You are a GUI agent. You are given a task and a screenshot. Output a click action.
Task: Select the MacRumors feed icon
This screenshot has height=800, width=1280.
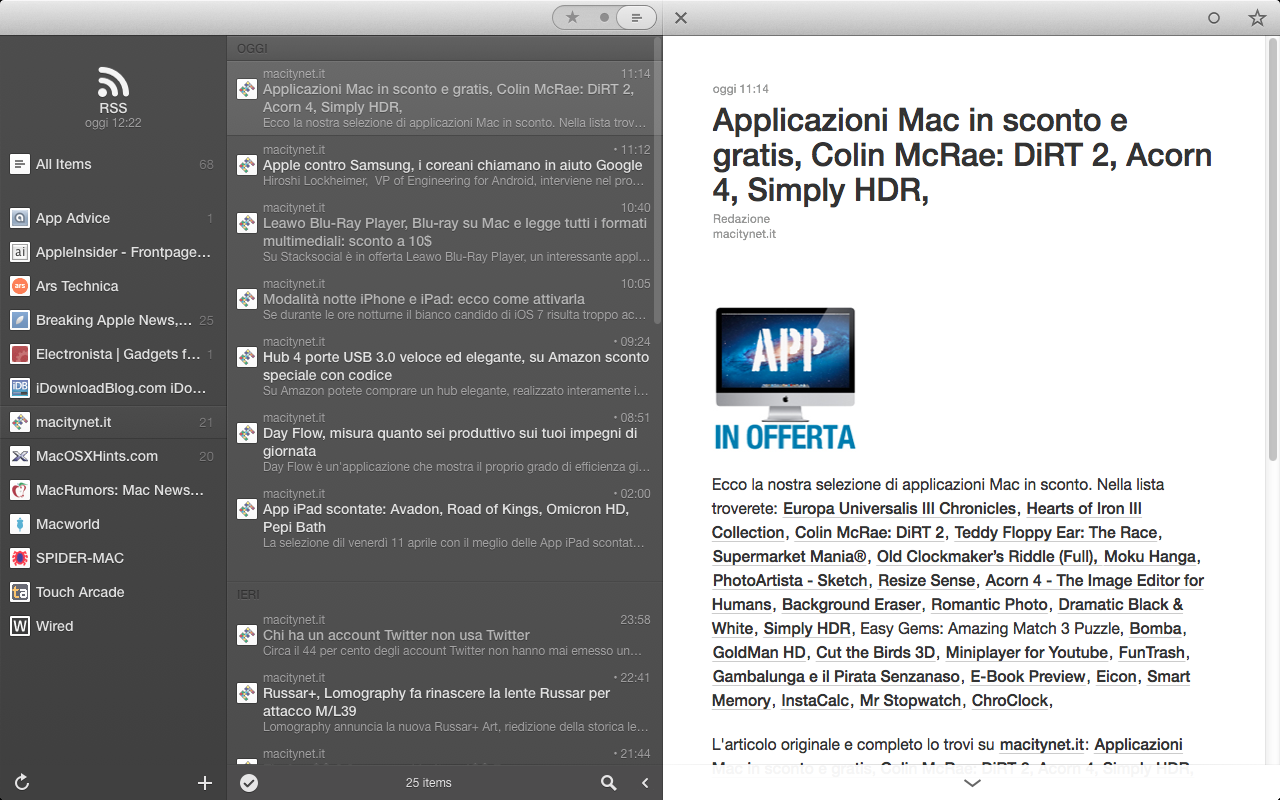tap(19, 490)
